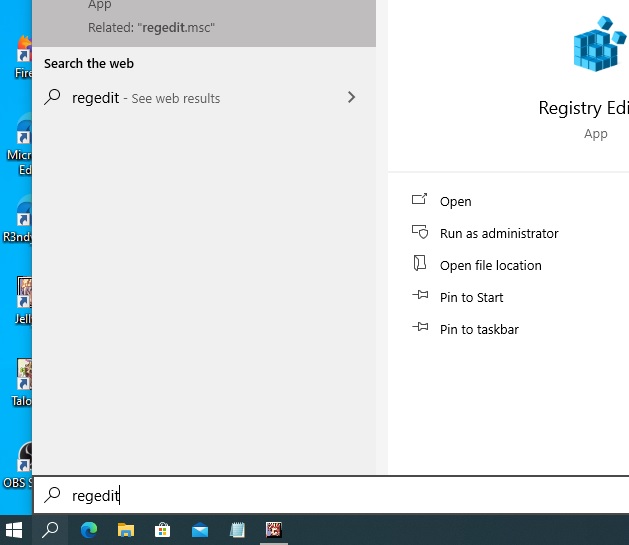Select the Talo desktop shortcut
629x545 pixels.
tap(22, 383)
